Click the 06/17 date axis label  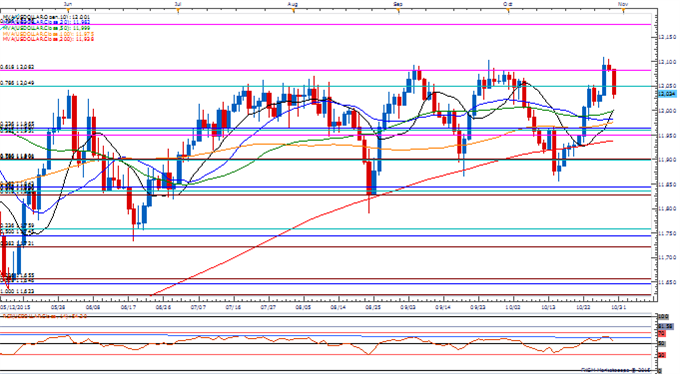click(x=128, y=307)
